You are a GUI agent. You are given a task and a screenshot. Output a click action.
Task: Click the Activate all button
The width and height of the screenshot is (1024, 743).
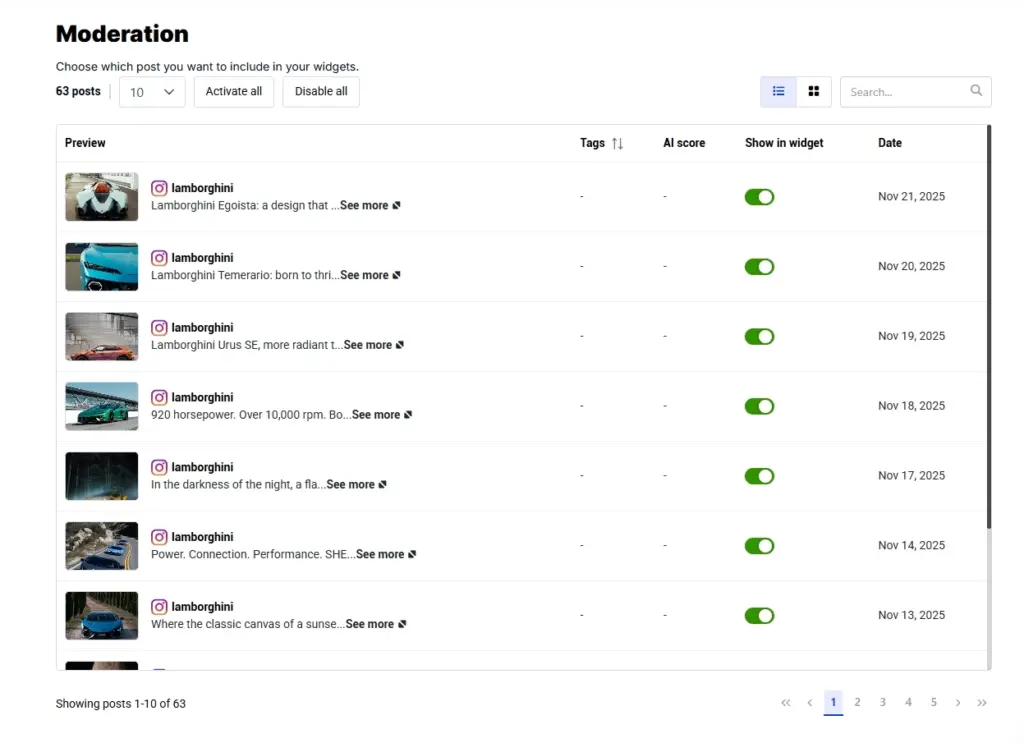pos(233,91)
